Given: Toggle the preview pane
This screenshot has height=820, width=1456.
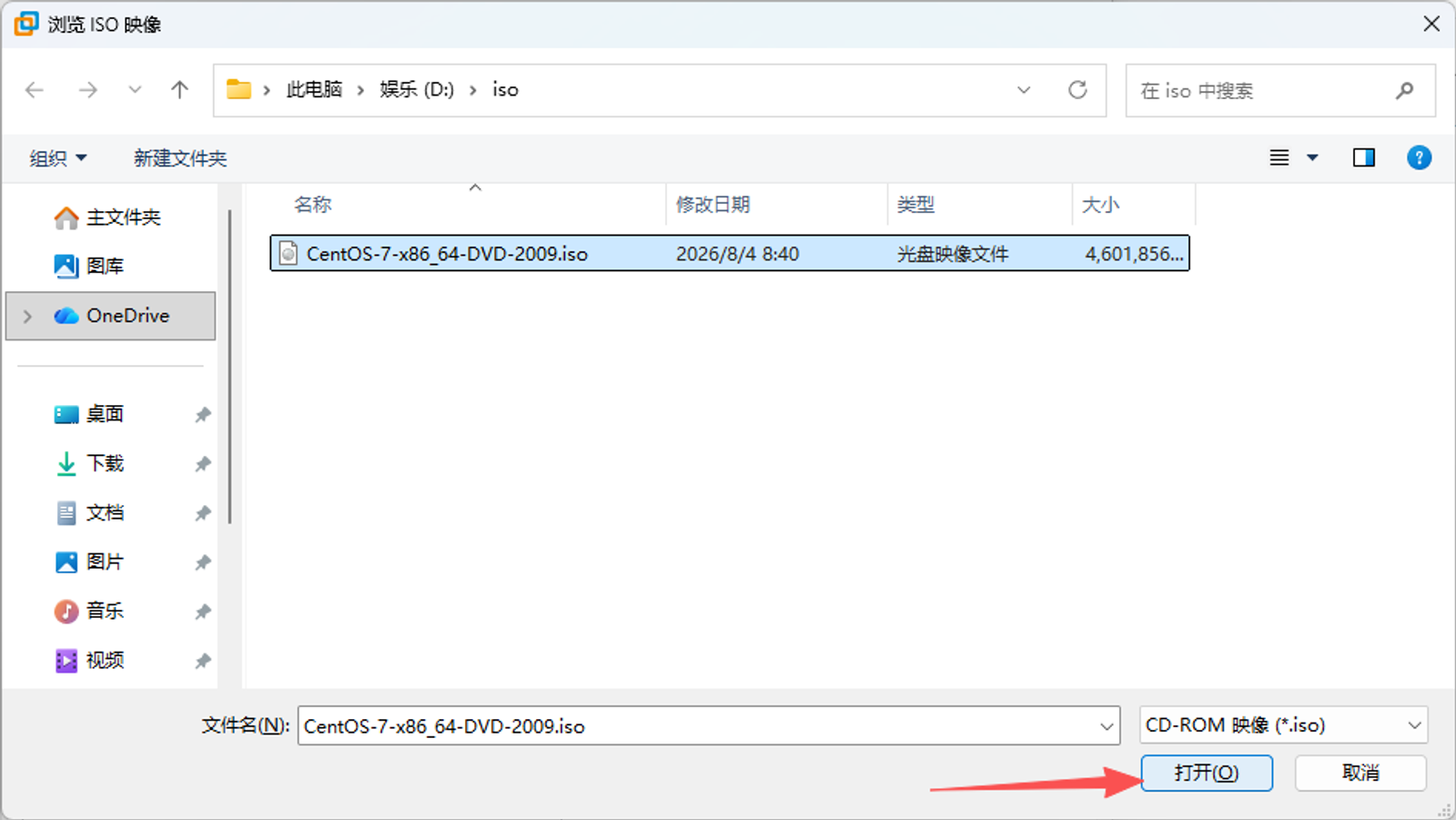Looking at the screenshot, I should (x=1363, y=157).
